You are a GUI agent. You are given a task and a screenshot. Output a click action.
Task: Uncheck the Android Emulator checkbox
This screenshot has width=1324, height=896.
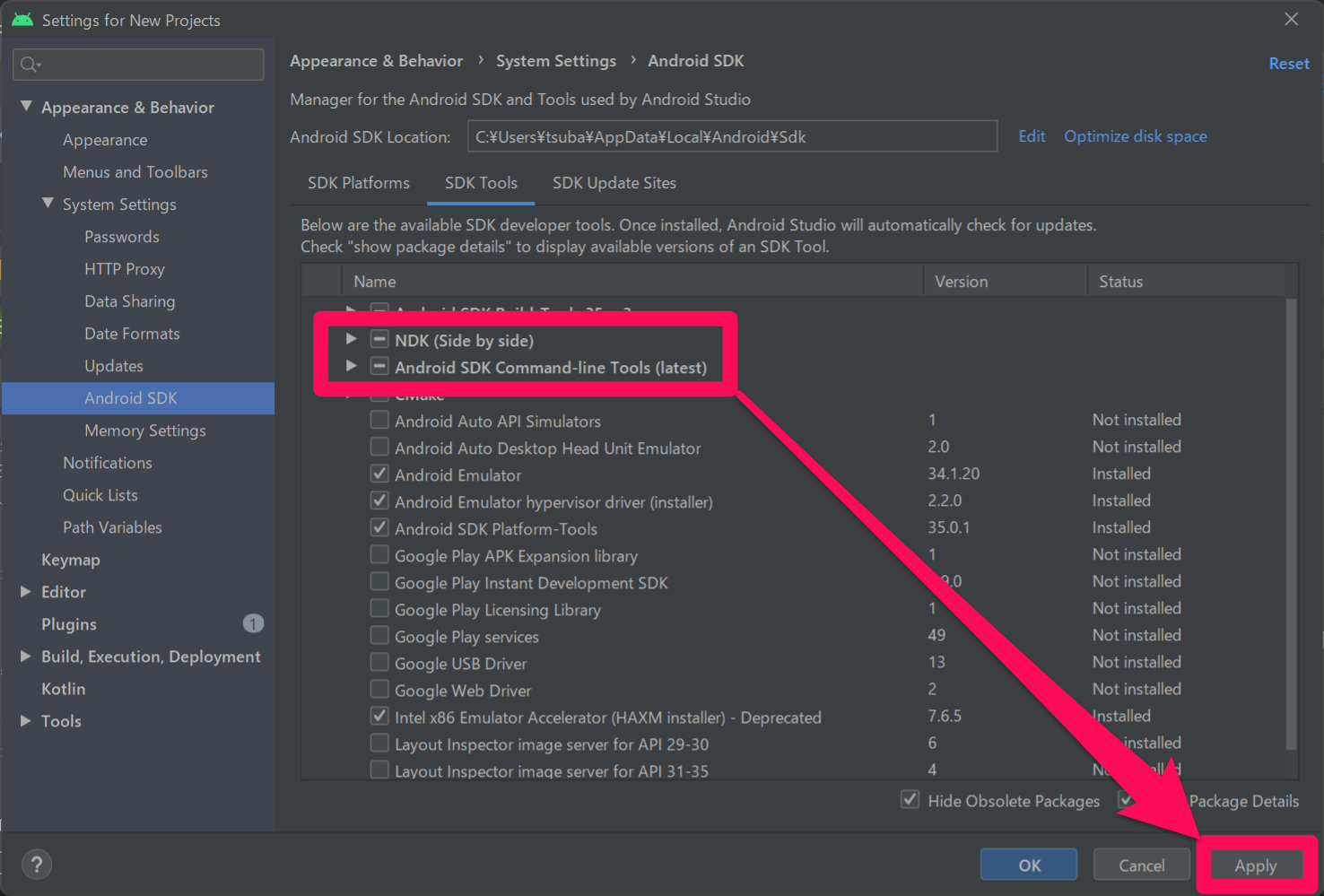379,474
